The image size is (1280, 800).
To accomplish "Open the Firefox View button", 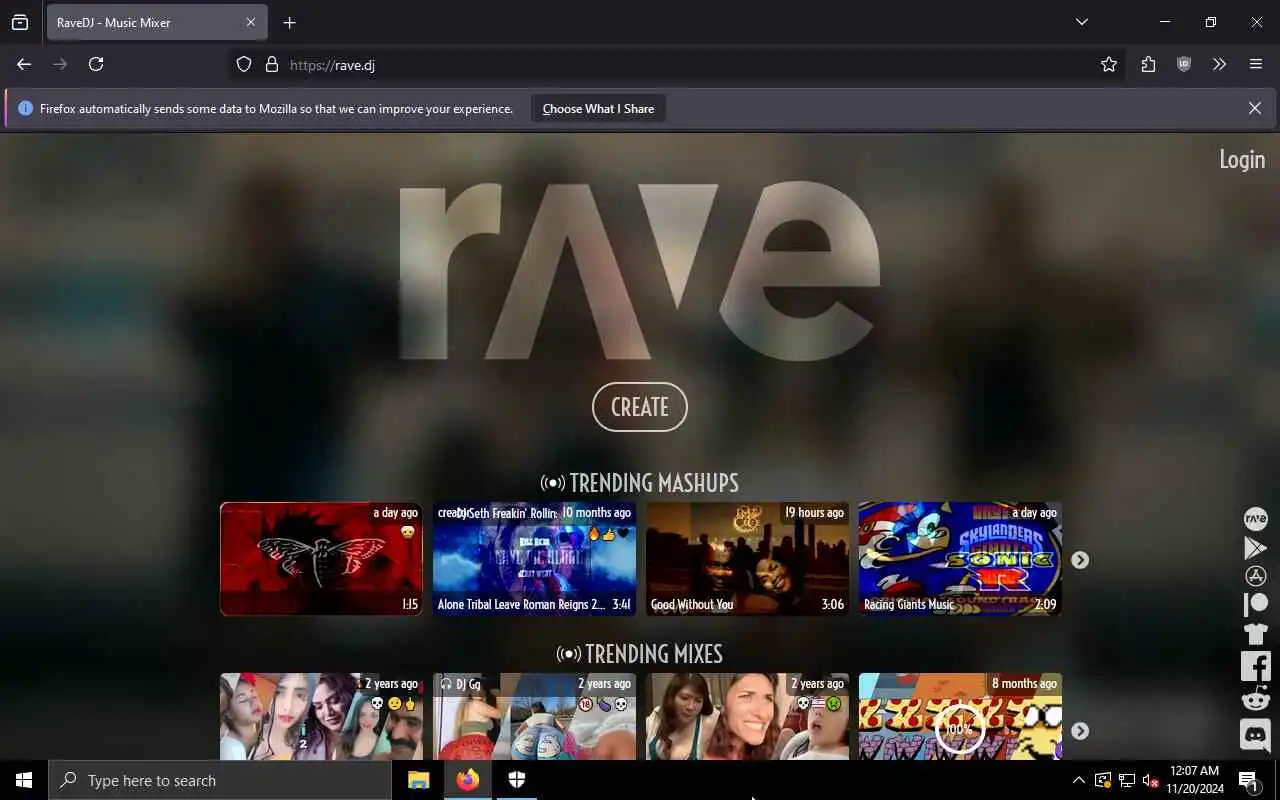I will pos(20,22).
